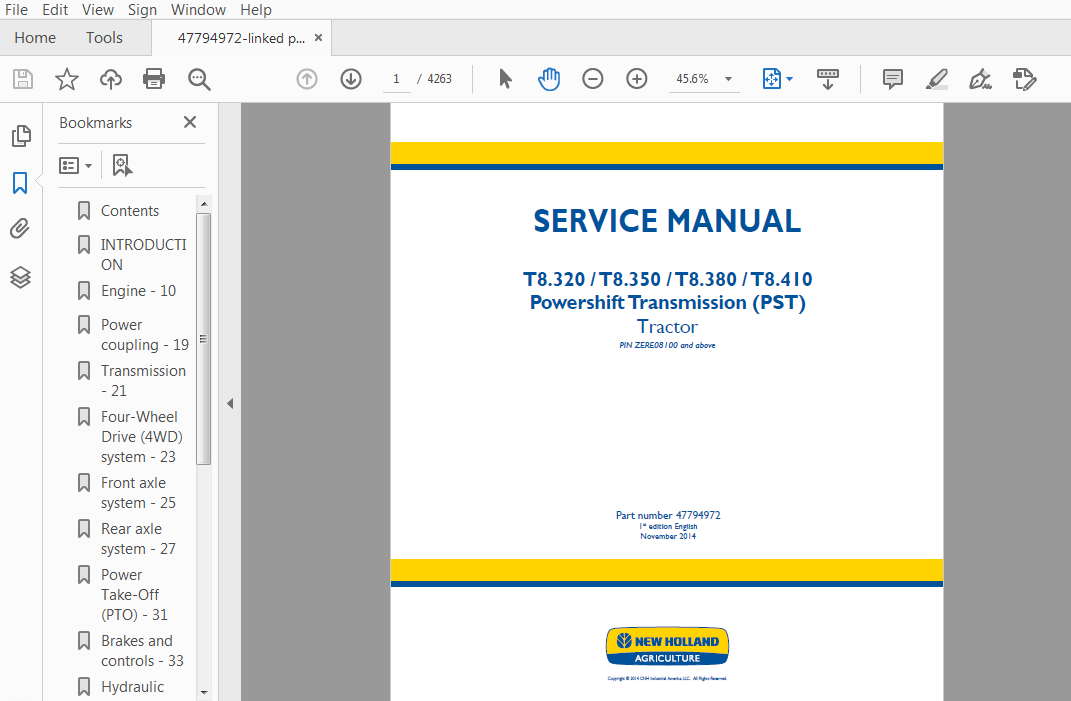Open the Sign menu

coord(142,10)
